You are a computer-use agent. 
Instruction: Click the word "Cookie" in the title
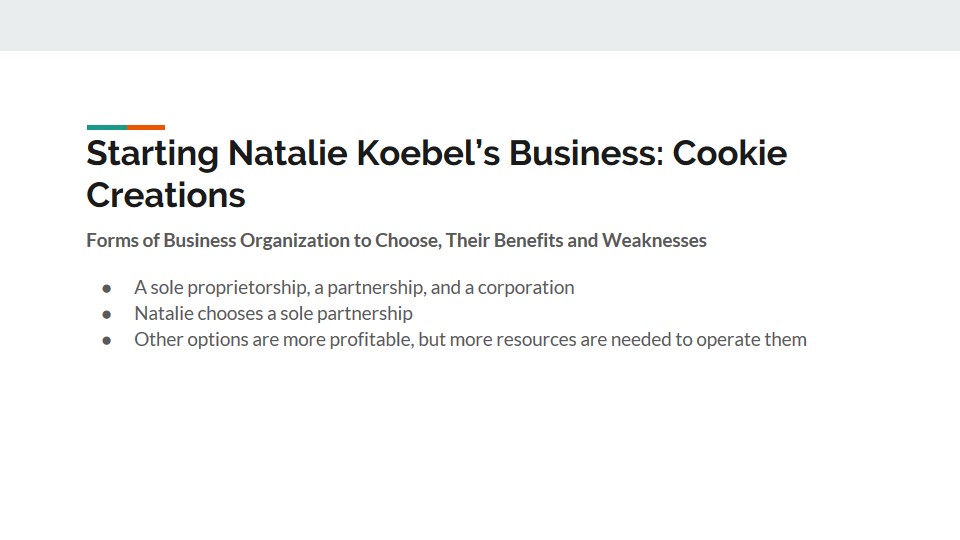(x=729, y=154)
